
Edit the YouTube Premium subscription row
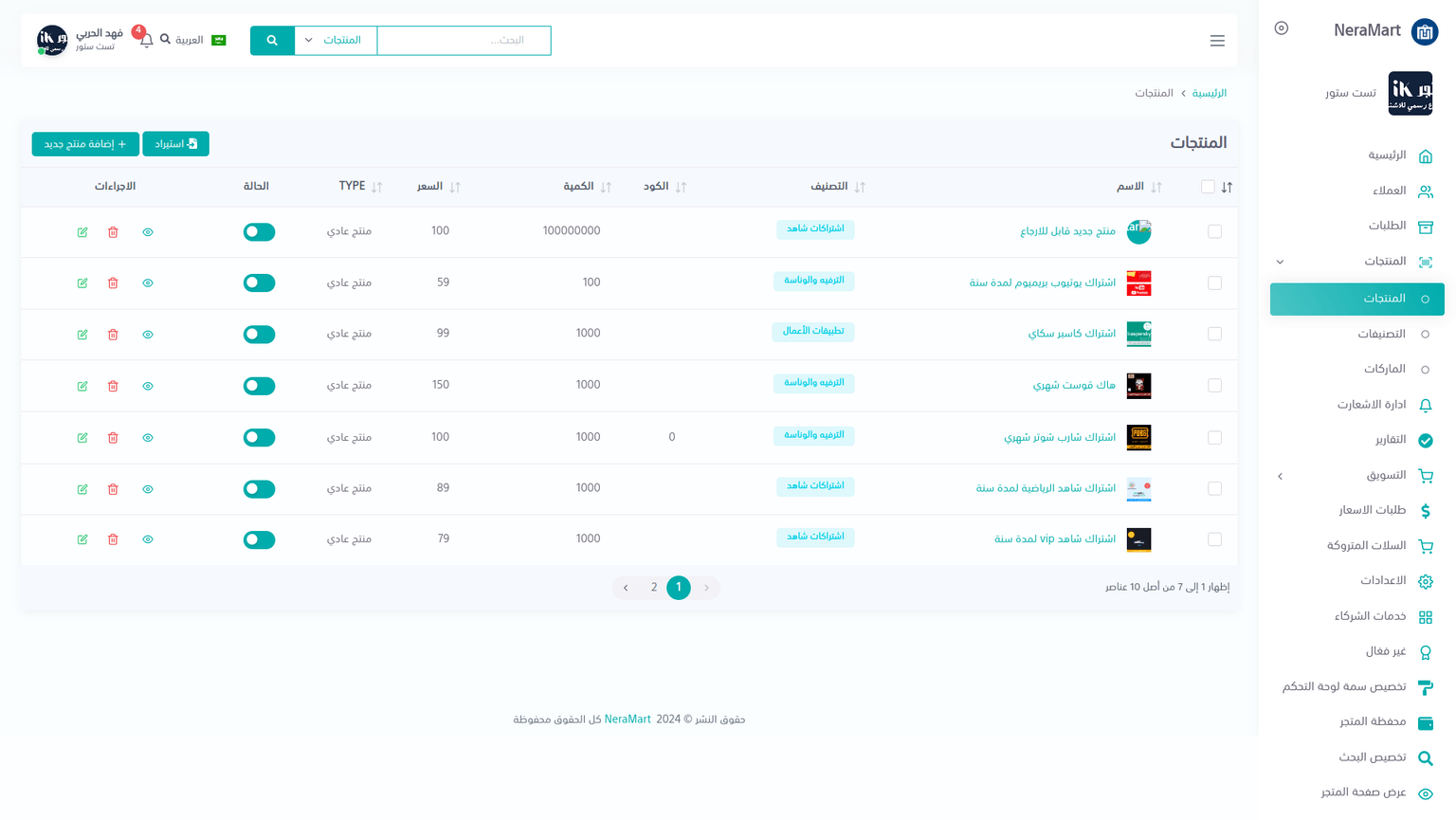point(82,283)
